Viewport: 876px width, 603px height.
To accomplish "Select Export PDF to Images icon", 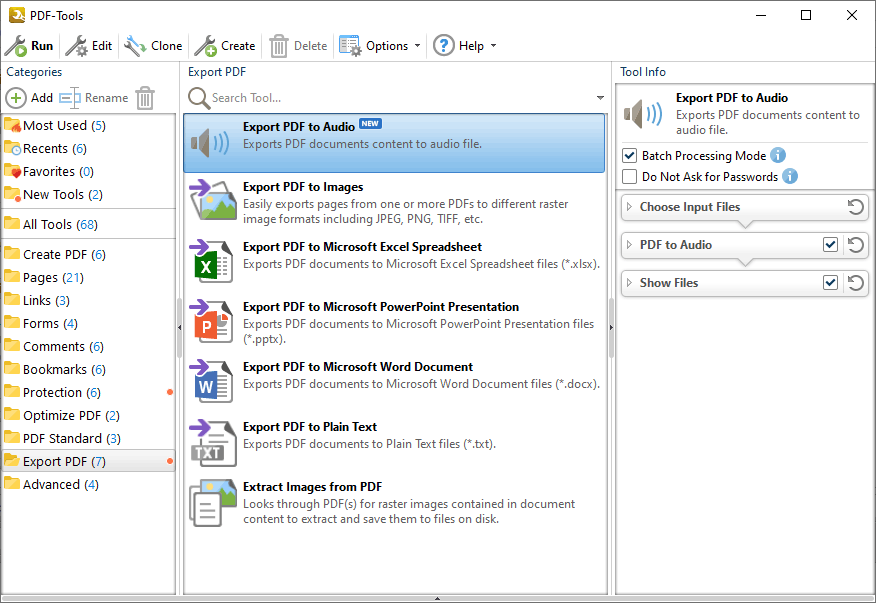I will [213, 200].
